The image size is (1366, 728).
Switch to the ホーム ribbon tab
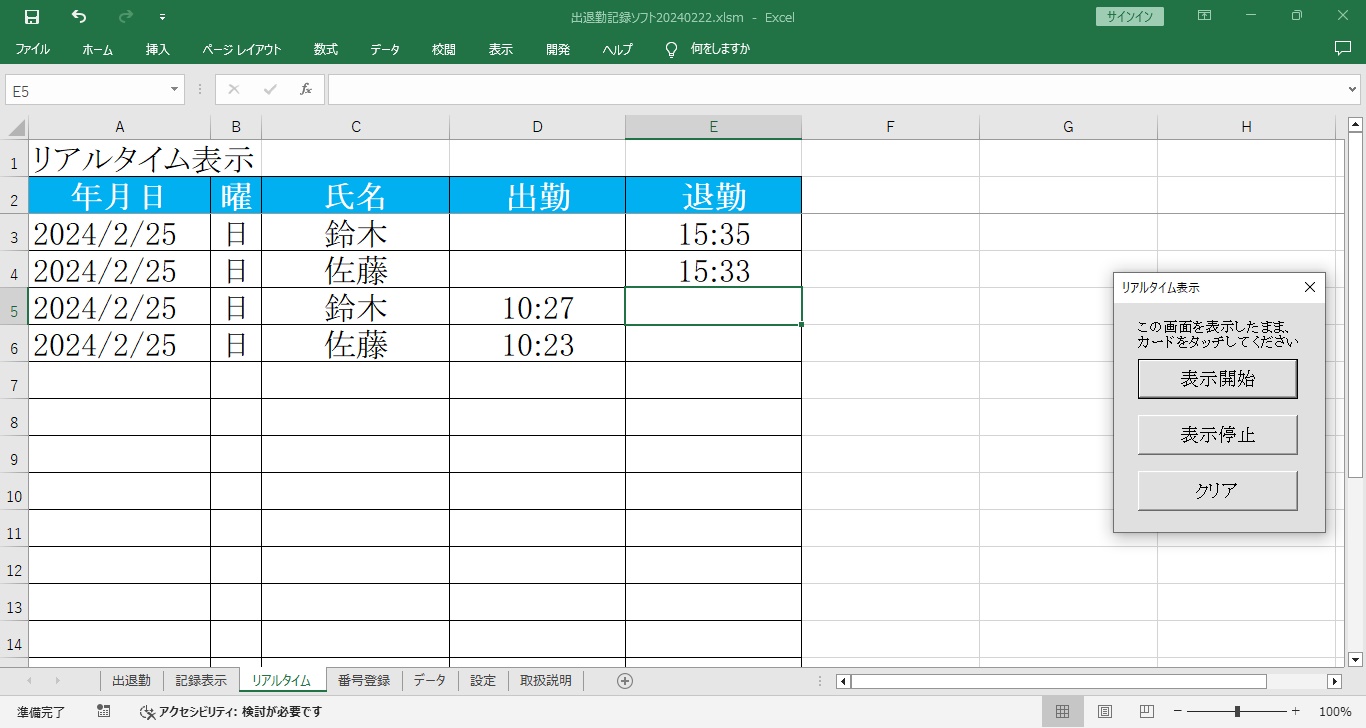pos(97,49)
